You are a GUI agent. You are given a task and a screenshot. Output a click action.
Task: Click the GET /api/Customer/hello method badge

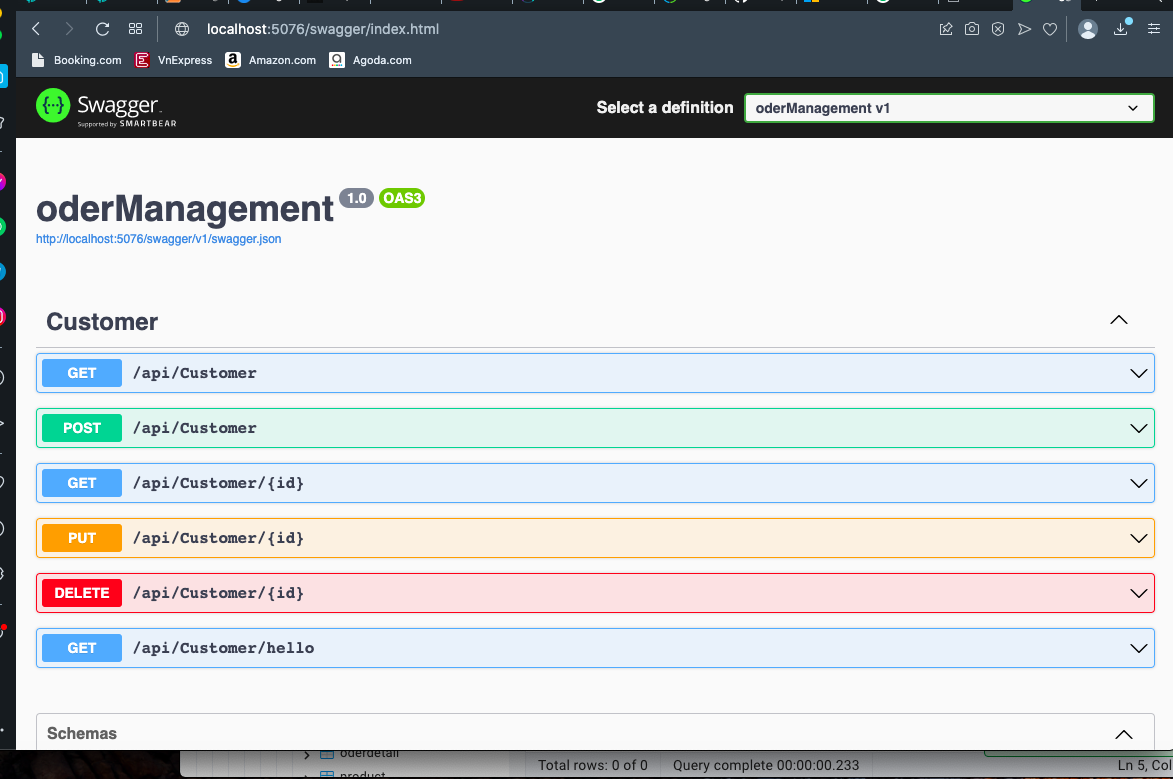tap(82, 648)
